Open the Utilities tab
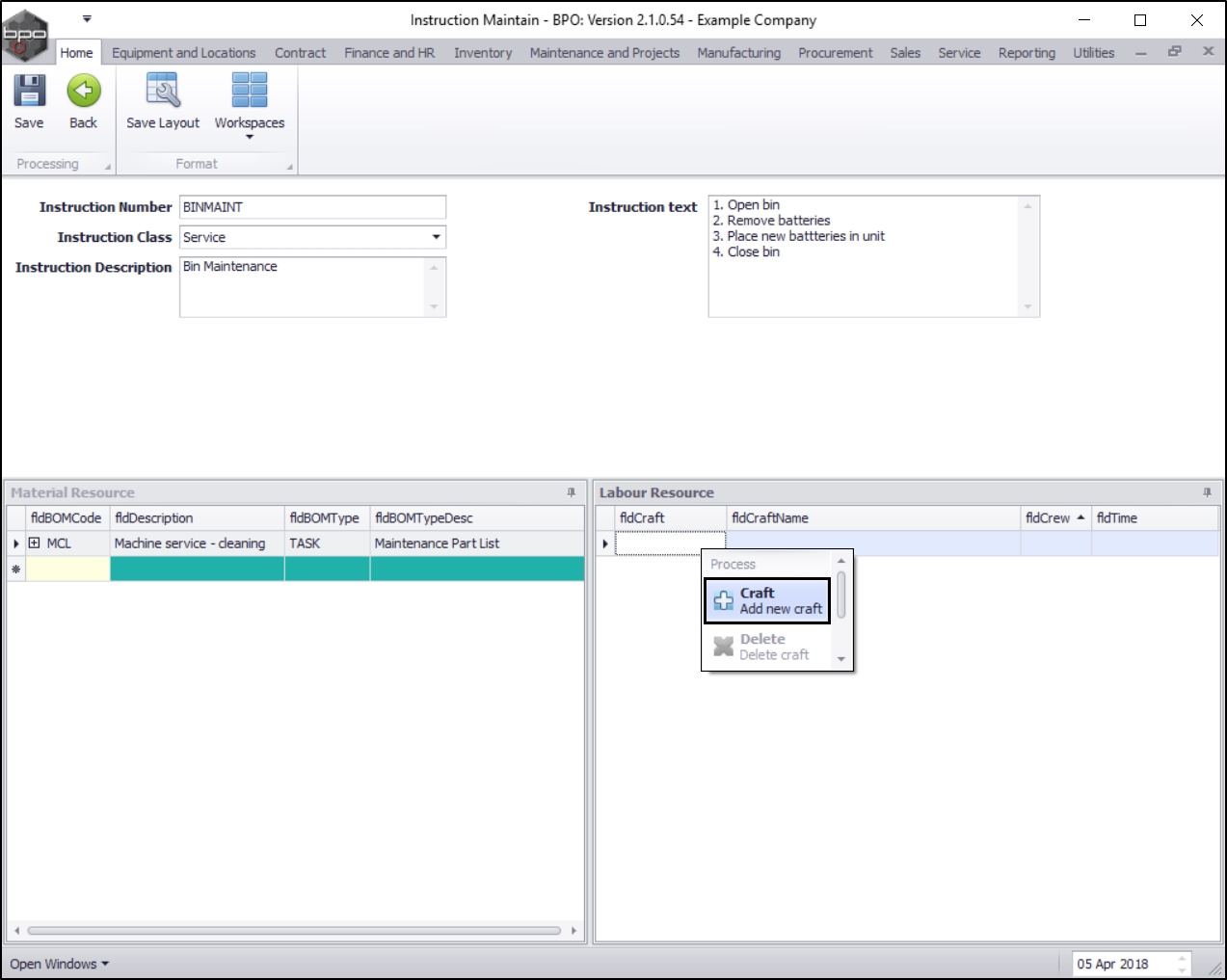1227x980 pixels. [x=1094, y=53]
